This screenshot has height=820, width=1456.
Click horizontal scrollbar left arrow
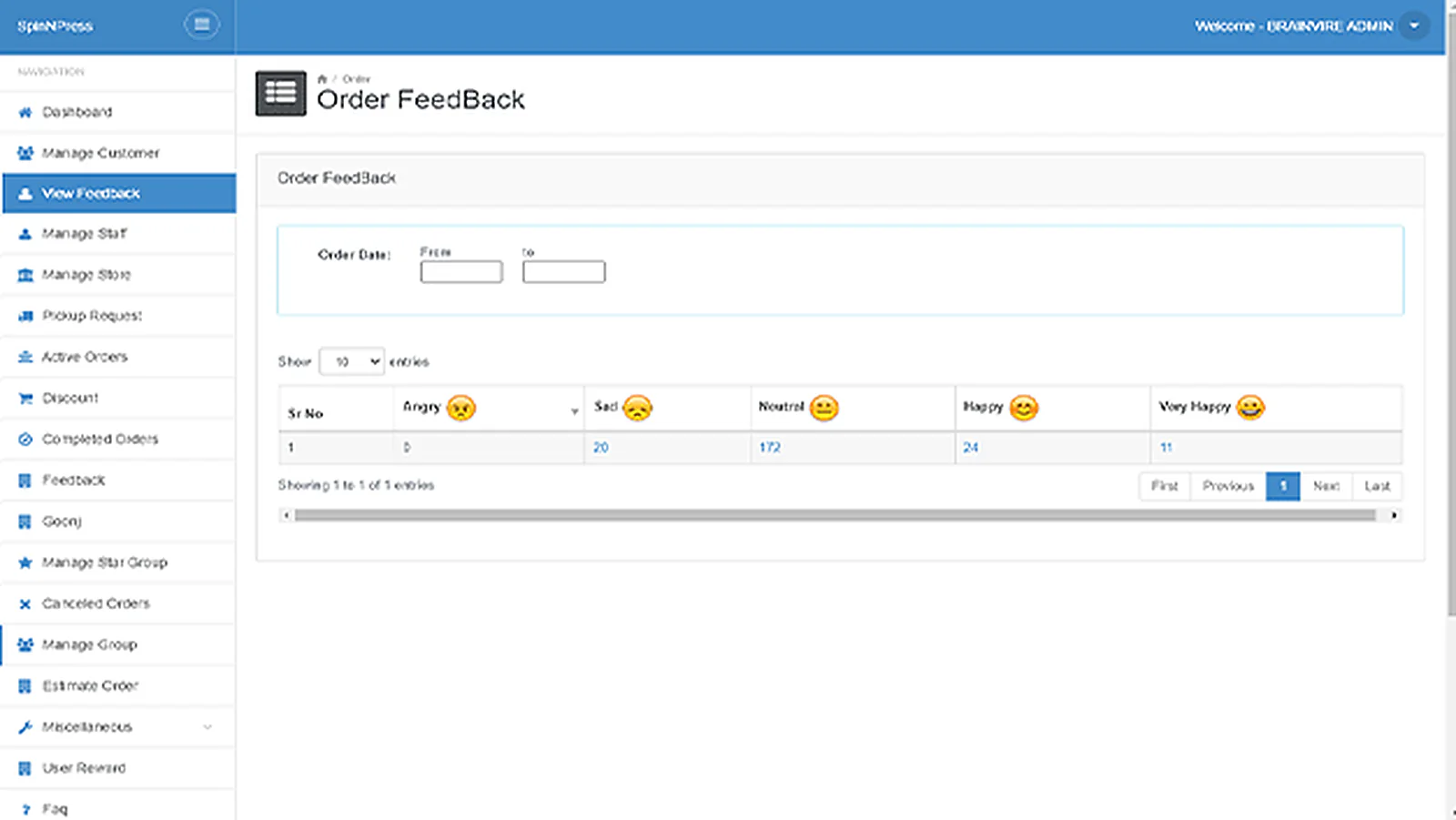[x=286, y=515]
